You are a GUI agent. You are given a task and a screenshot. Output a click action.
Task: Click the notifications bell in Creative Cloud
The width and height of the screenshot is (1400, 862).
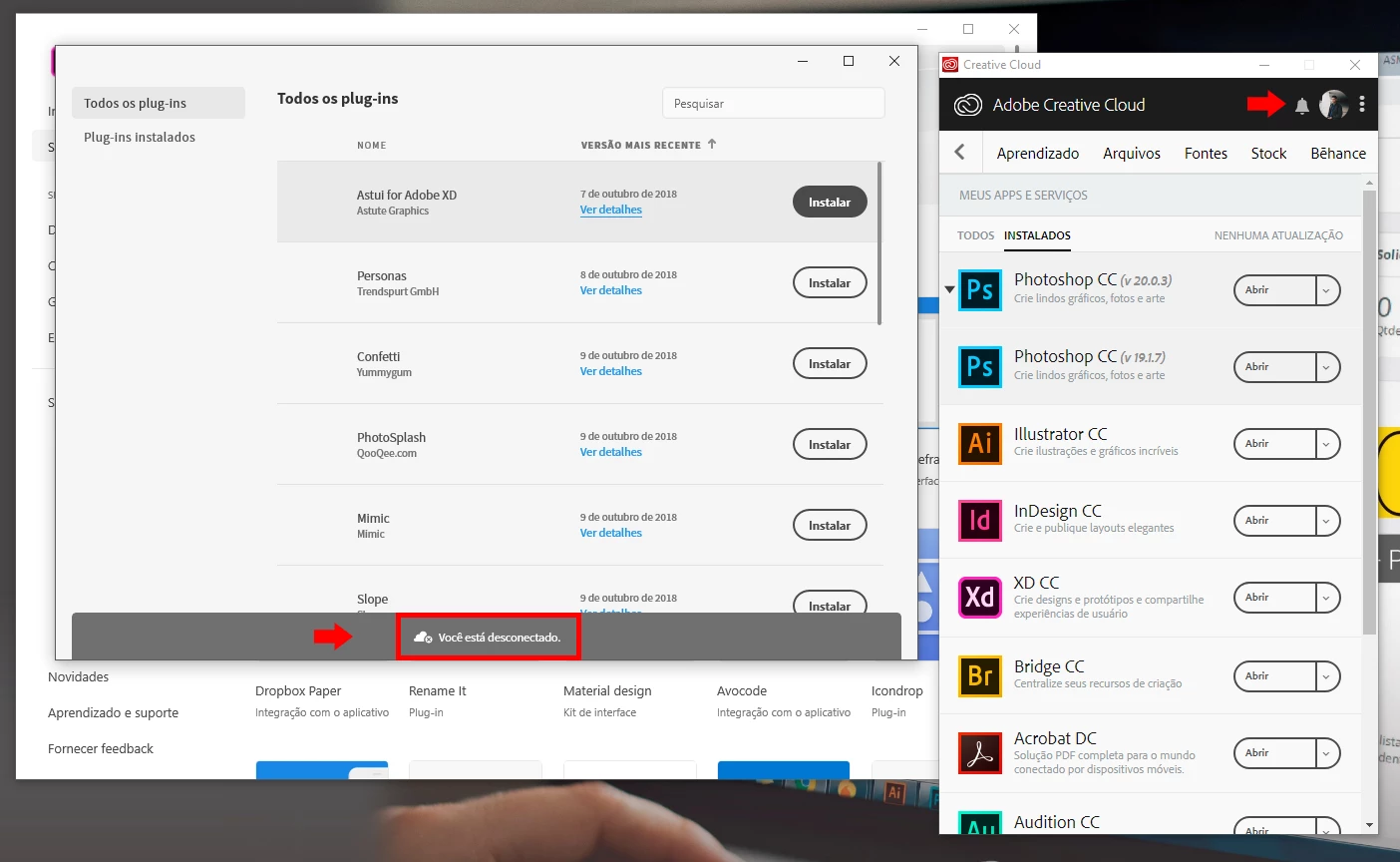(1301, 106)
